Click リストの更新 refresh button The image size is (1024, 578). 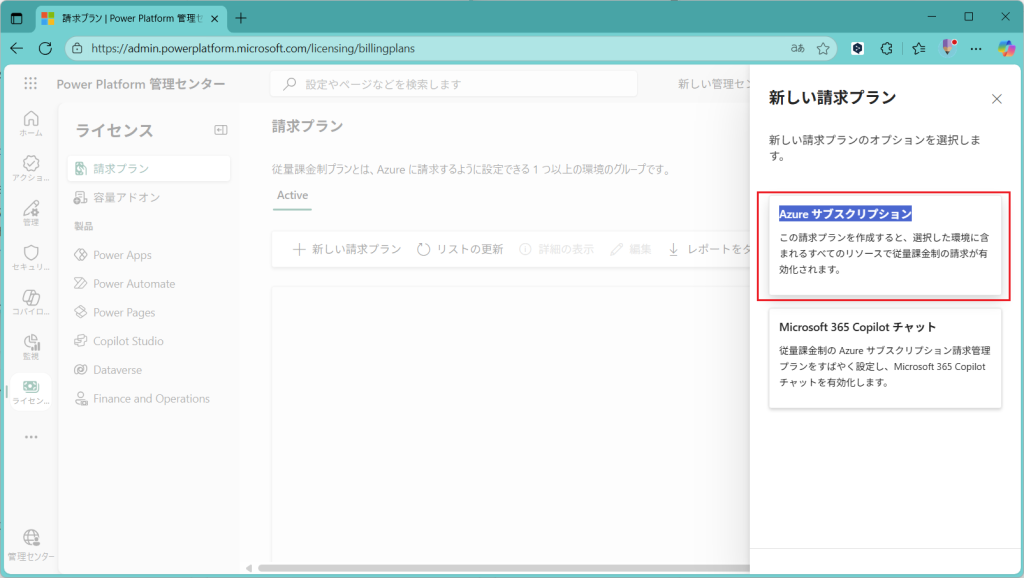click(460, 249)
